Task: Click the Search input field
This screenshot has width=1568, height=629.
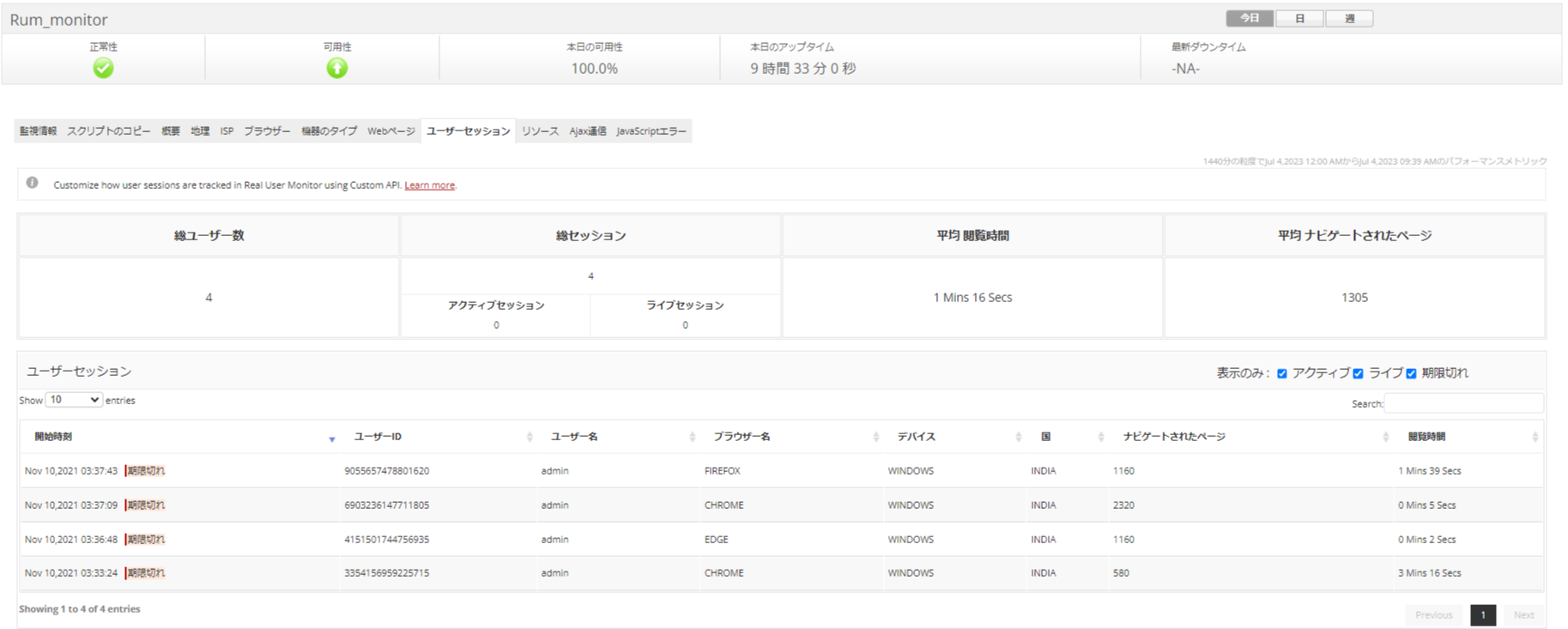Action: (x=1463, y=403)
